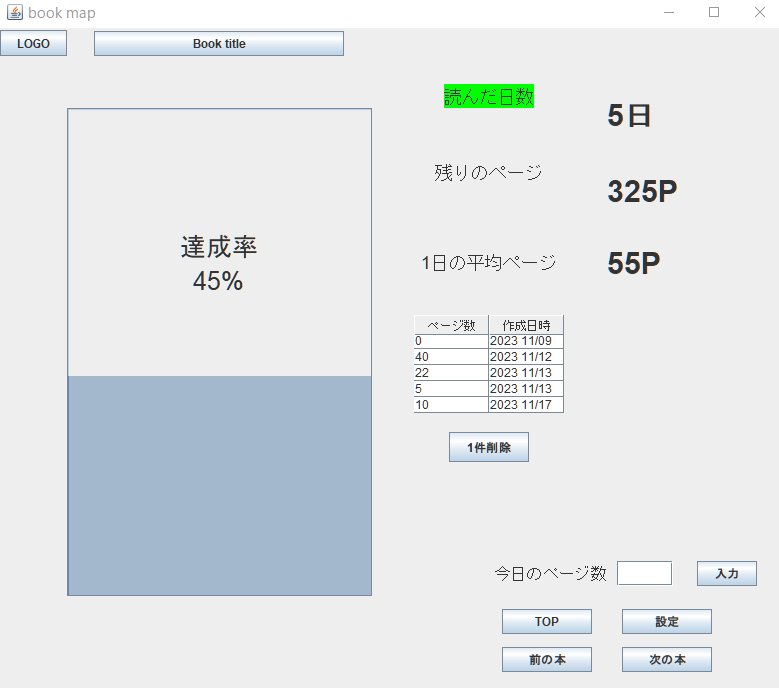The width and height of the screenshot is (779, 688).
Task: Click the 55P average value
Action: coord(633,263)
